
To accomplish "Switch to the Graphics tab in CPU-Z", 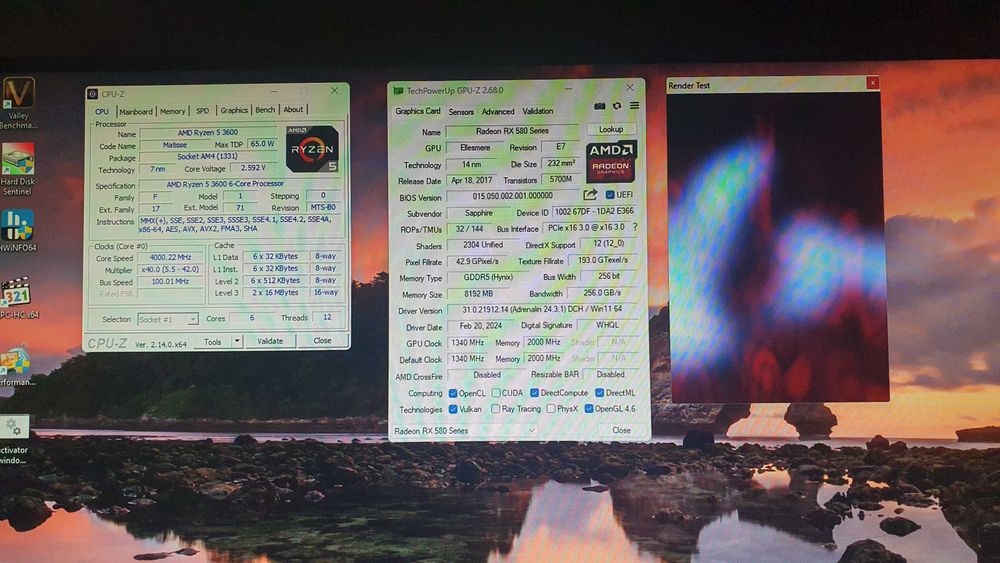I will pos(234,110).
